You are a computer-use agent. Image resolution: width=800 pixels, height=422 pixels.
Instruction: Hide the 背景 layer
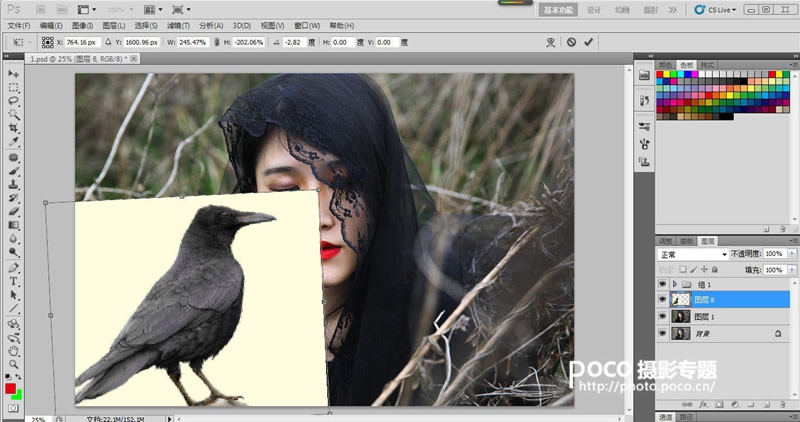(x=662, y=333)
